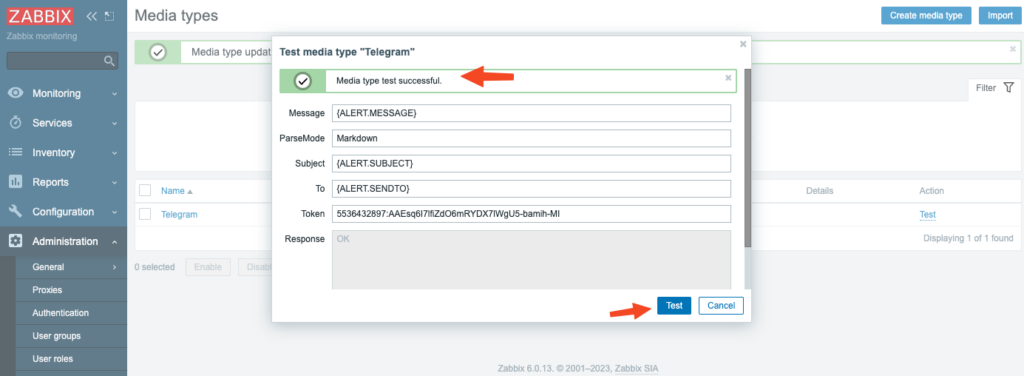1024x376 pixels.
Task: Click the Action column header
Action: (x=931, y=191)
